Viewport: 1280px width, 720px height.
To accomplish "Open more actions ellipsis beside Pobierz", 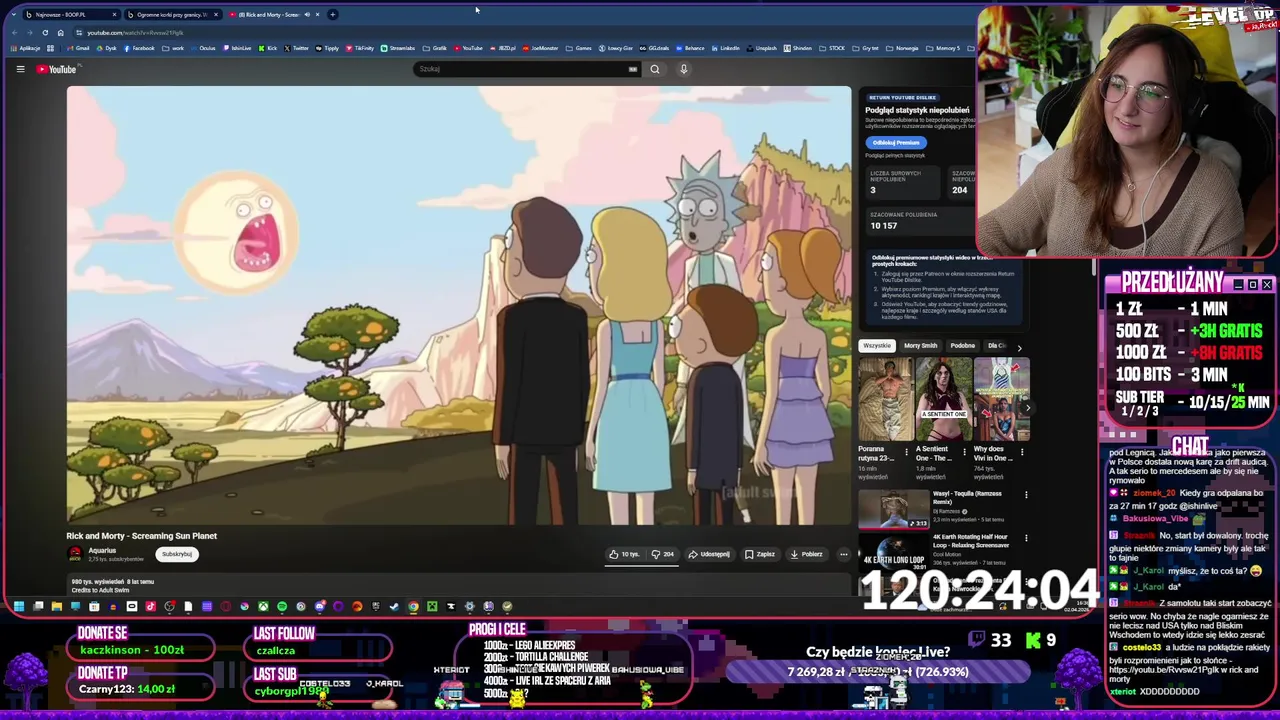I will [844, 554].
